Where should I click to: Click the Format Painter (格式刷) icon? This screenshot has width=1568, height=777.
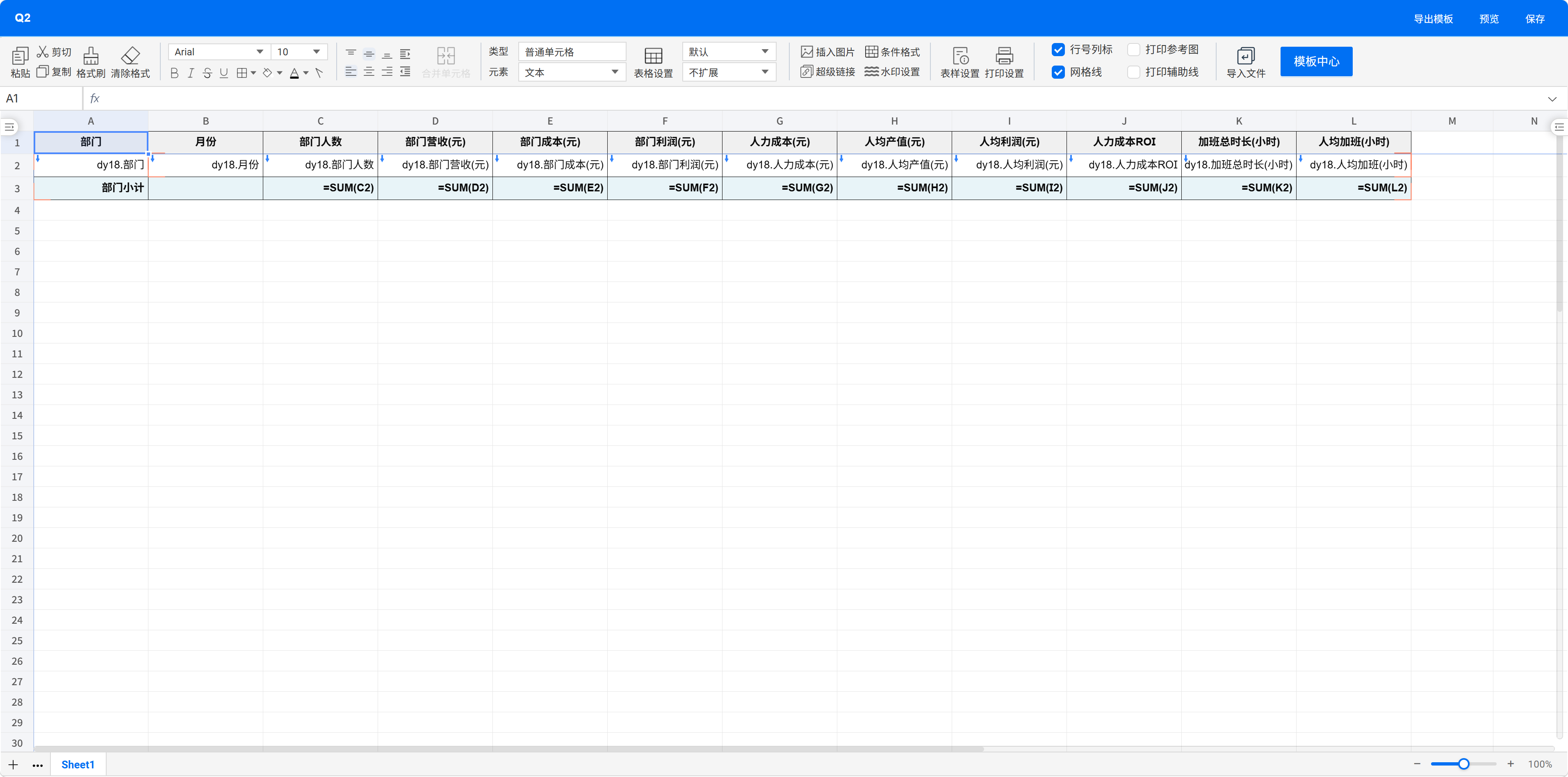(x=91, y=55)
